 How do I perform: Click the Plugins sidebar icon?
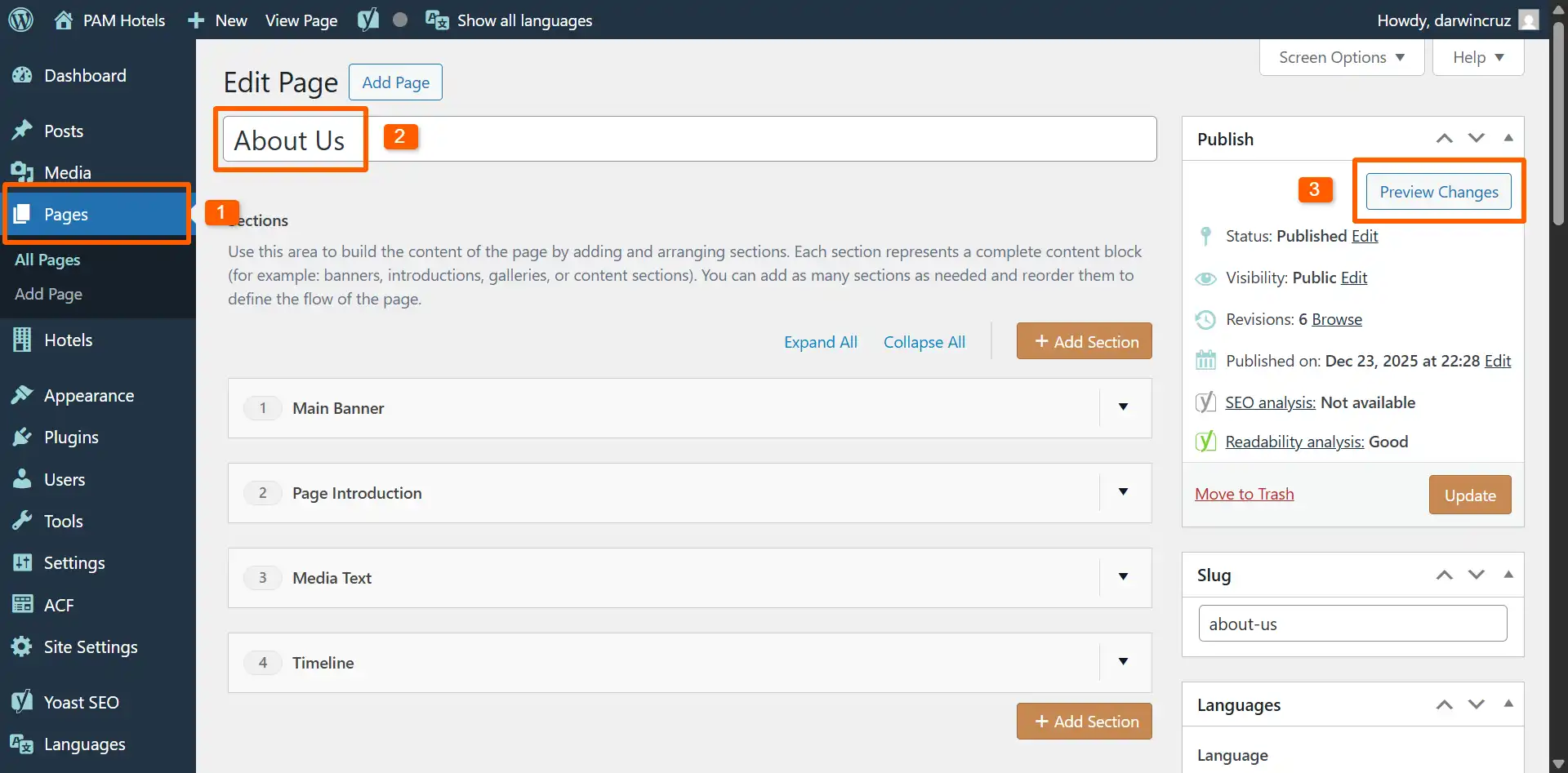click(x=23, y=437)
